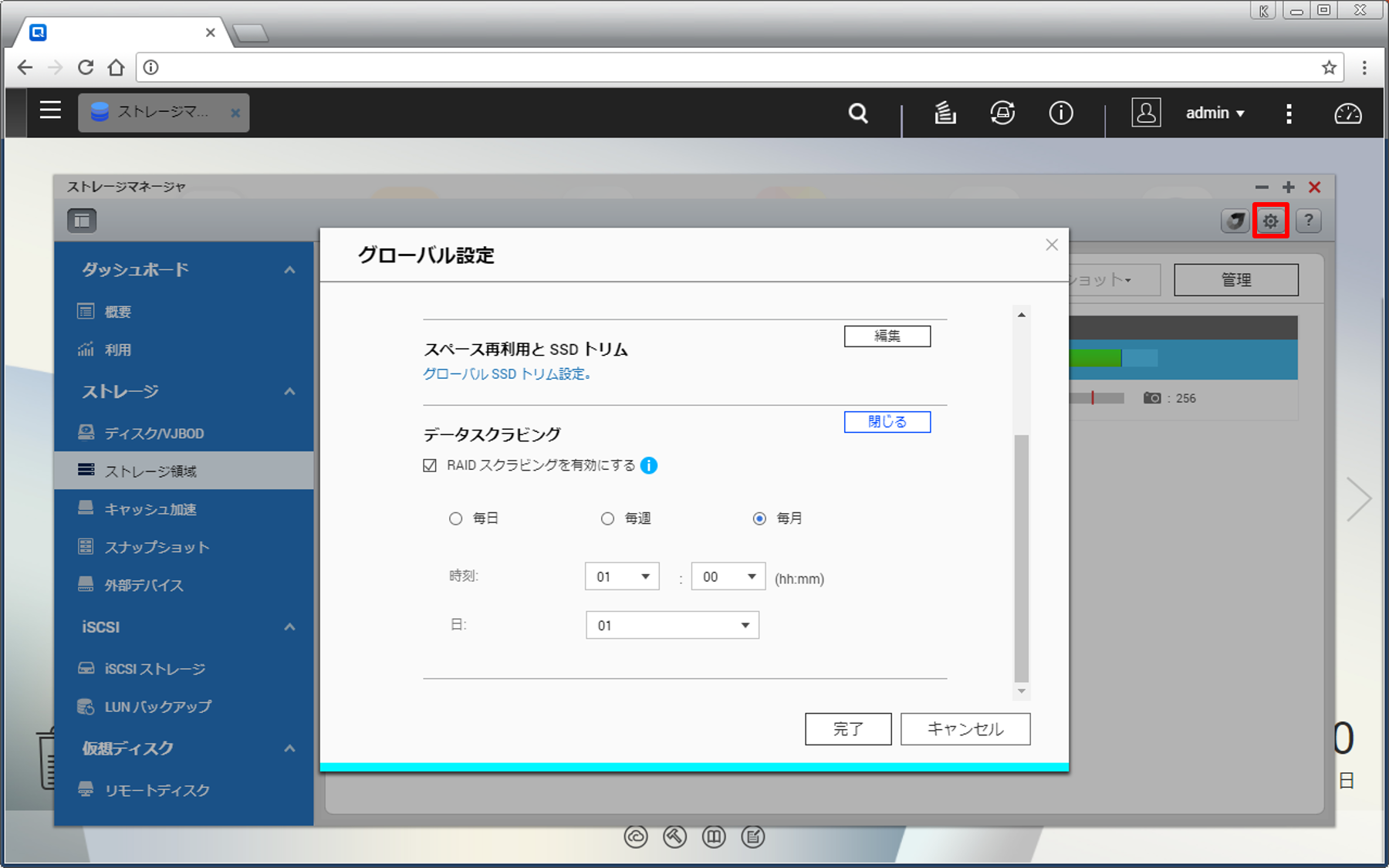Click the キャンセル button
1389x868 pixels.
coord(965,728)
